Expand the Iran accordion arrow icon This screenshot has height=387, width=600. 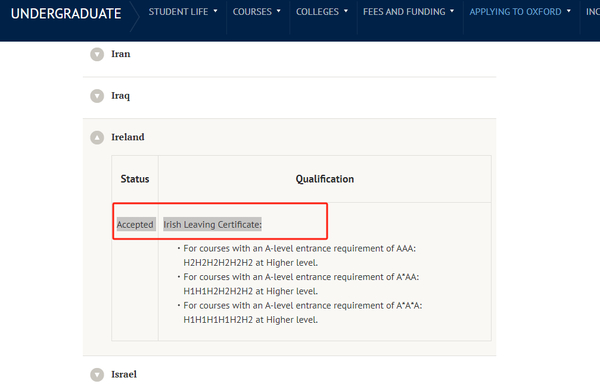click(x=97, y=54)
